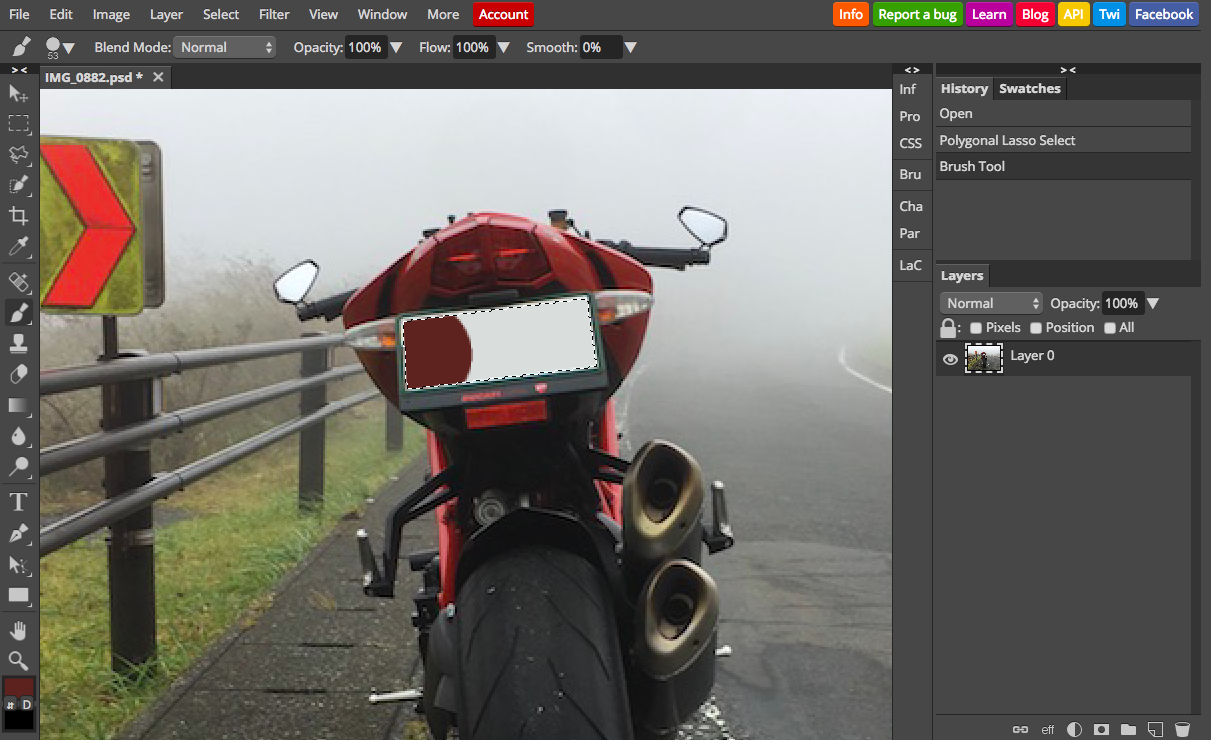The height and width of the screenshot is (740, 1211).
Task: Hide the Layer 0 layer
Action: (948, 357)
